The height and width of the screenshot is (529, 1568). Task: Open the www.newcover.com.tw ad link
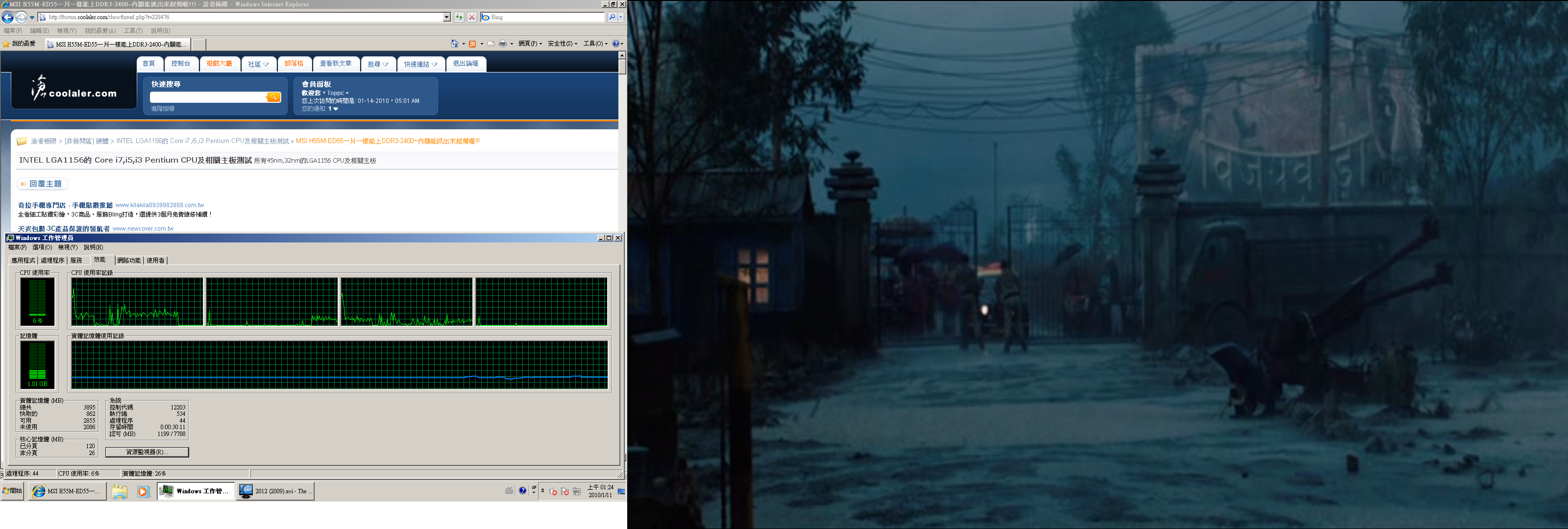point(143,229)
